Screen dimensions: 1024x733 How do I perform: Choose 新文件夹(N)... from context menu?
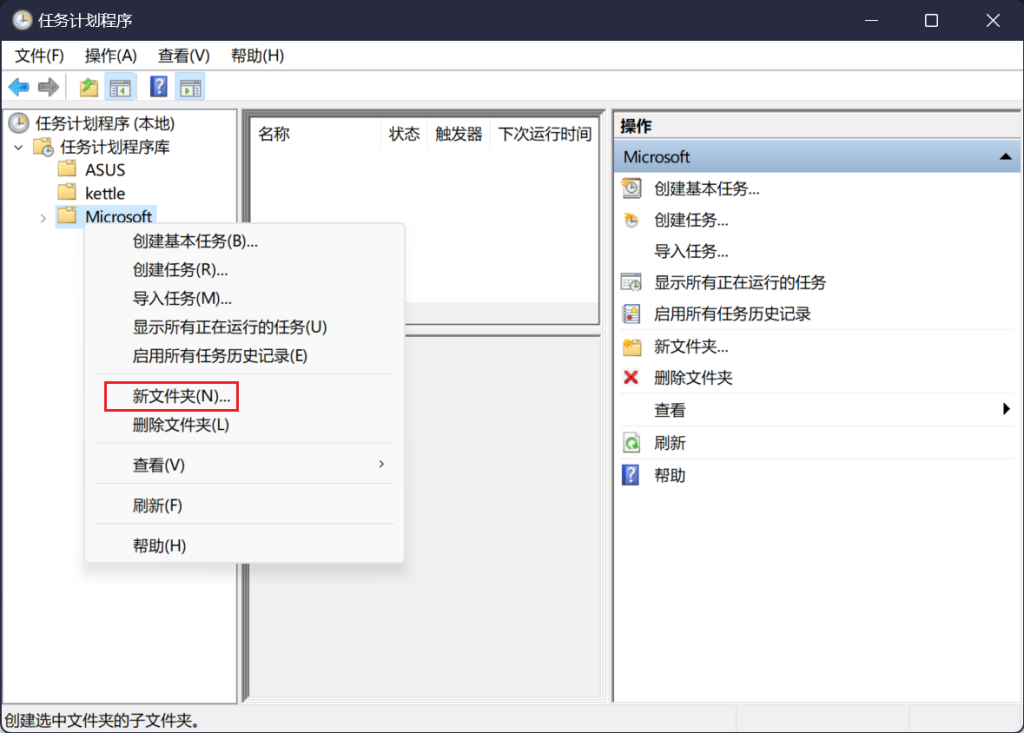(x=181, y=396)
